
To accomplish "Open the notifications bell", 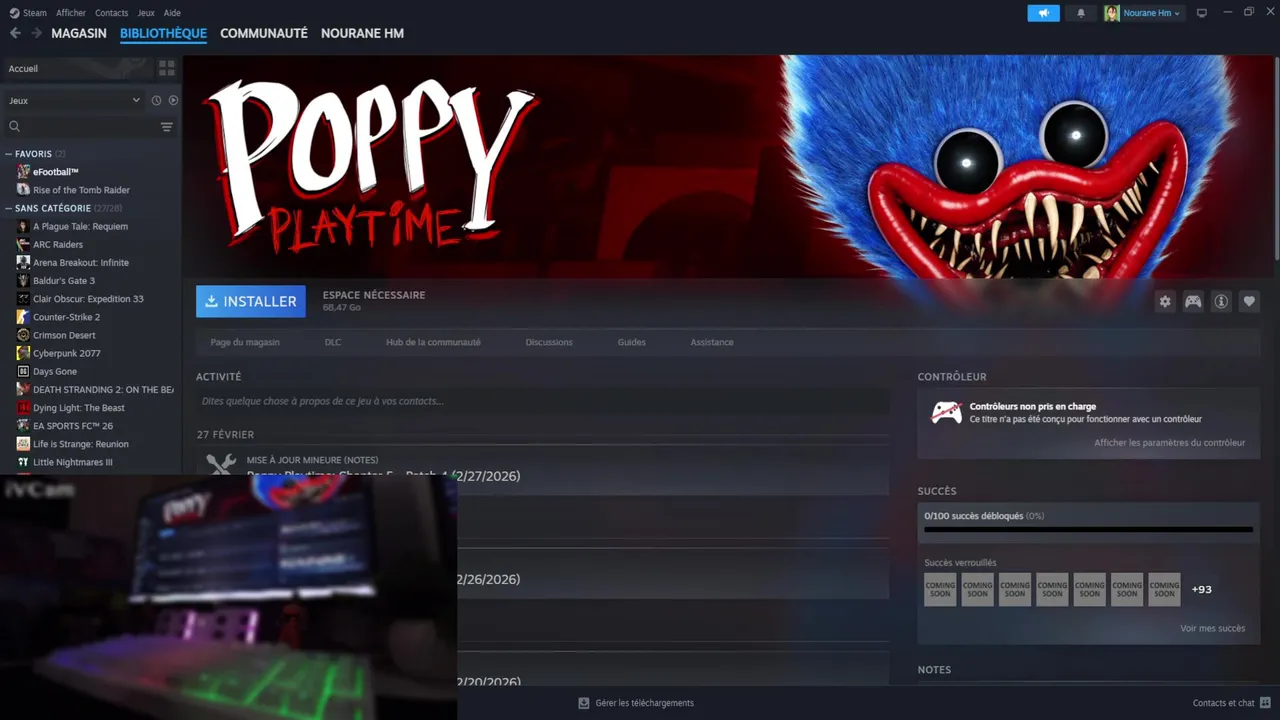I will (x=1081, y=13).
